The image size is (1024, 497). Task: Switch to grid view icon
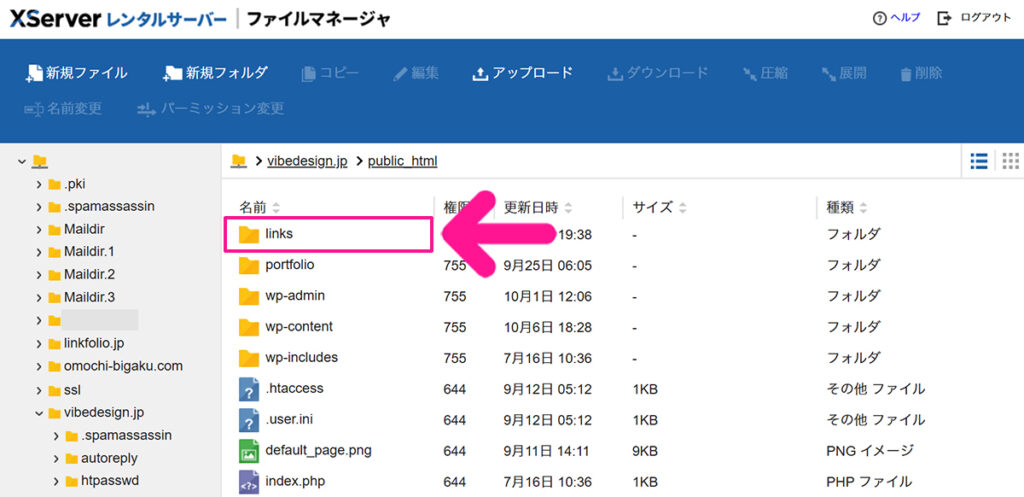[1010, 161]
